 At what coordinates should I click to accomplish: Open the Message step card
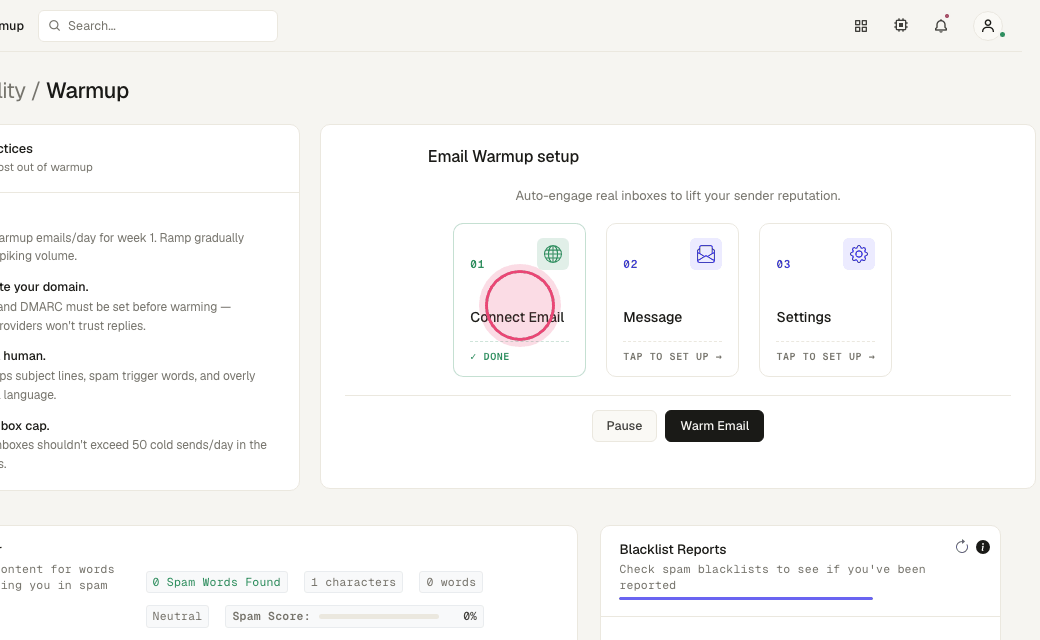[x=673, y=300]
